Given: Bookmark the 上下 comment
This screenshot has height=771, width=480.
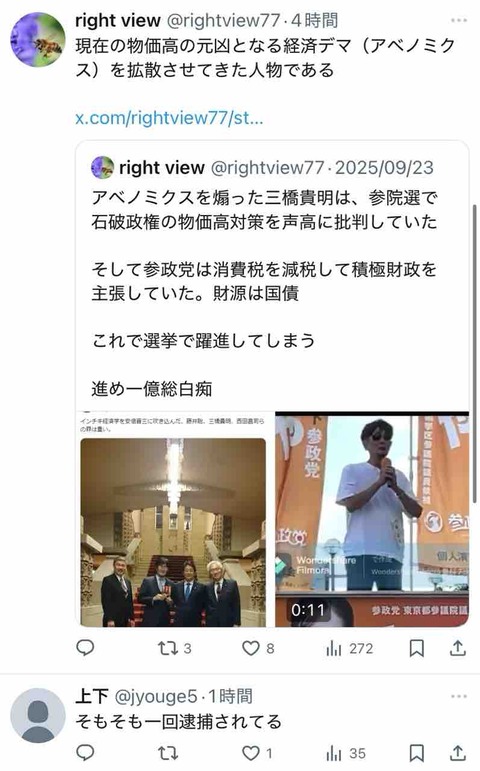Looking at the screenshot, I should point(417,753).
